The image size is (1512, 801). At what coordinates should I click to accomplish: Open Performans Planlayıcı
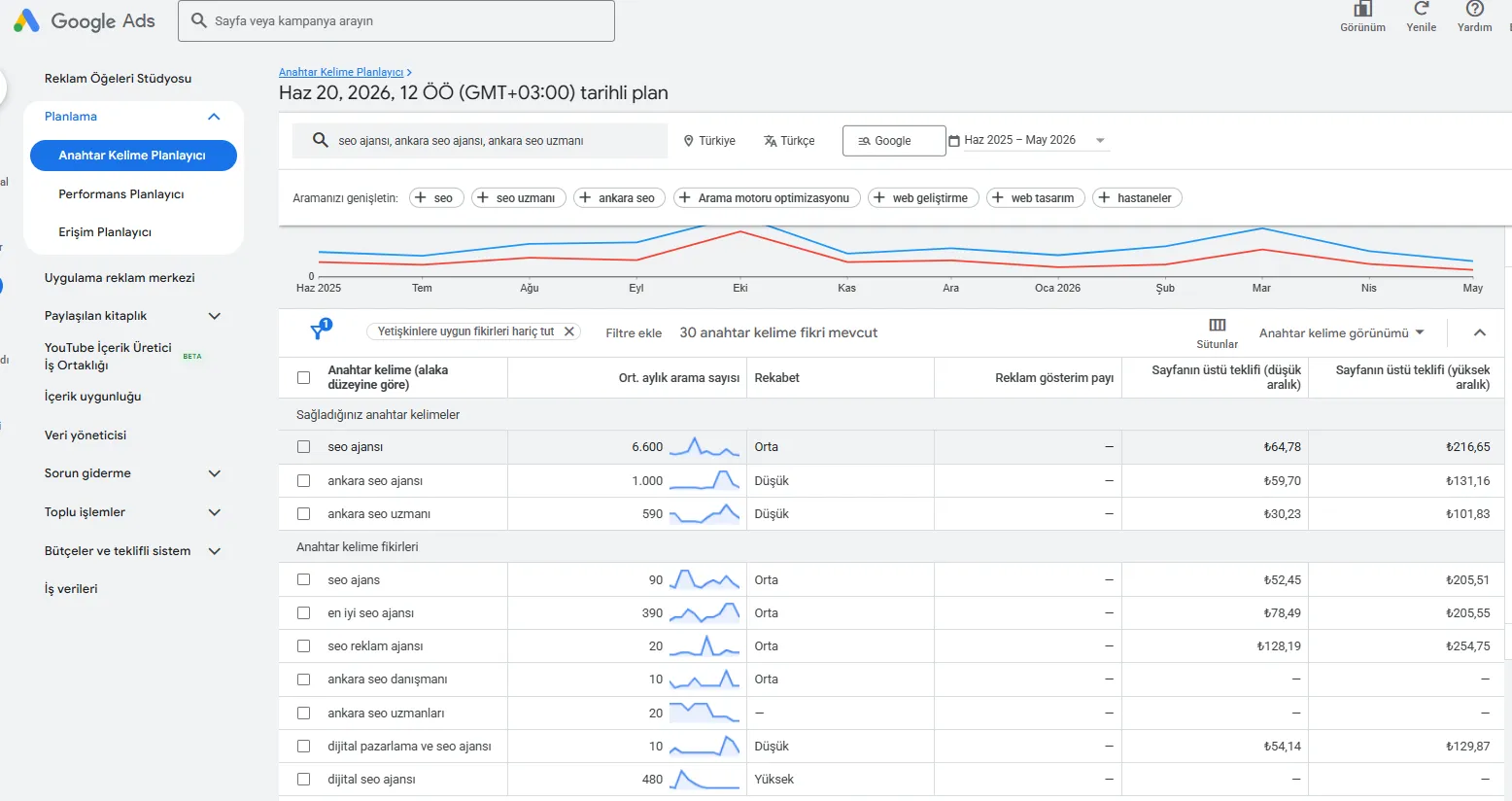(121, 194)
